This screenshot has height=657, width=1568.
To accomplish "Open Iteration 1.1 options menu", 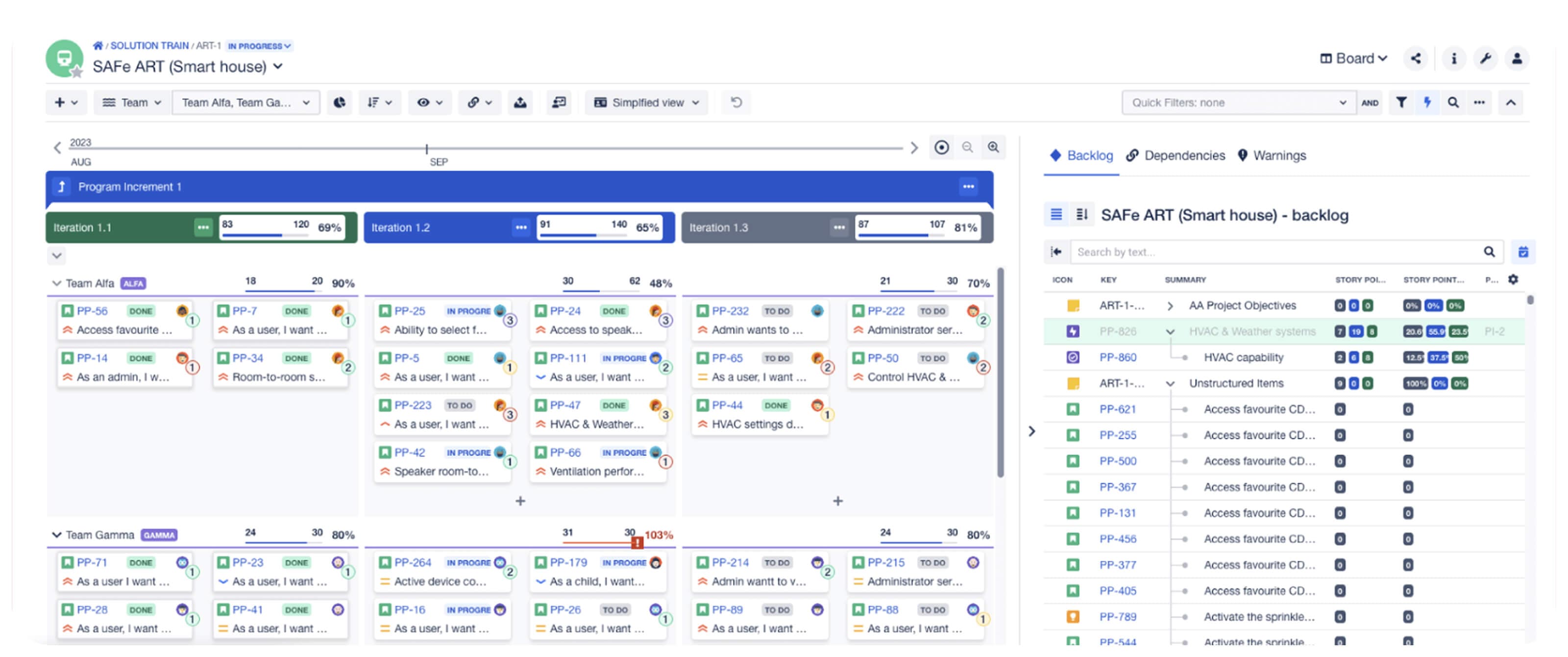I will click(203, 227).
